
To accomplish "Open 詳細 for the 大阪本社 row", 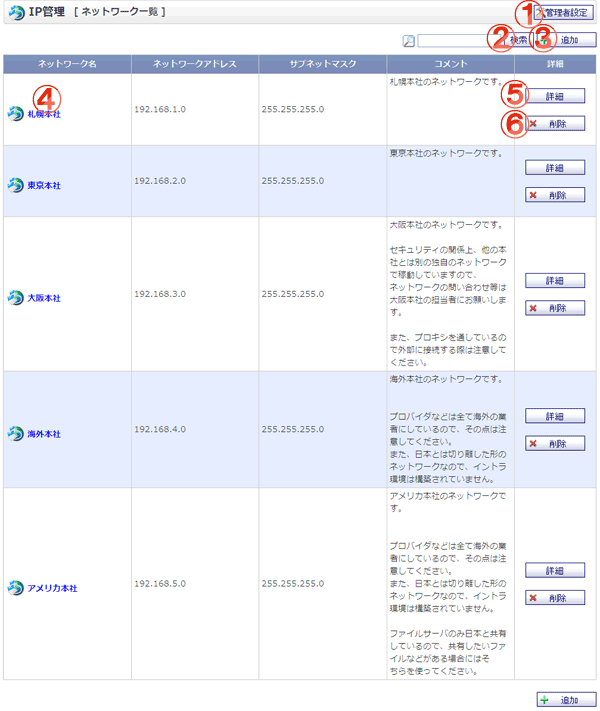I will (555, 281).
